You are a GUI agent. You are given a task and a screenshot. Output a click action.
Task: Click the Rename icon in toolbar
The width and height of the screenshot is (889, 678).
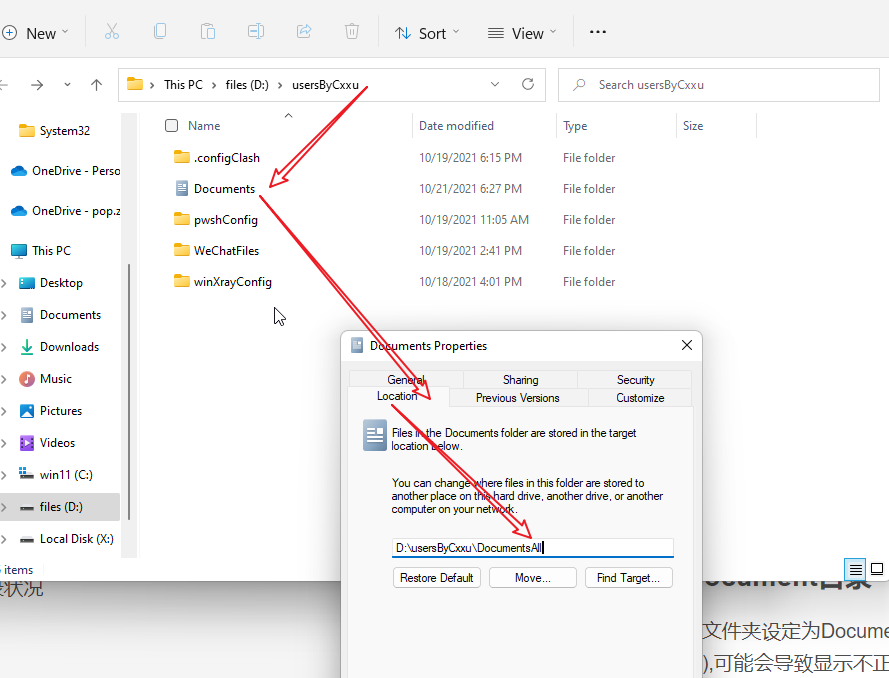[256, 31]
